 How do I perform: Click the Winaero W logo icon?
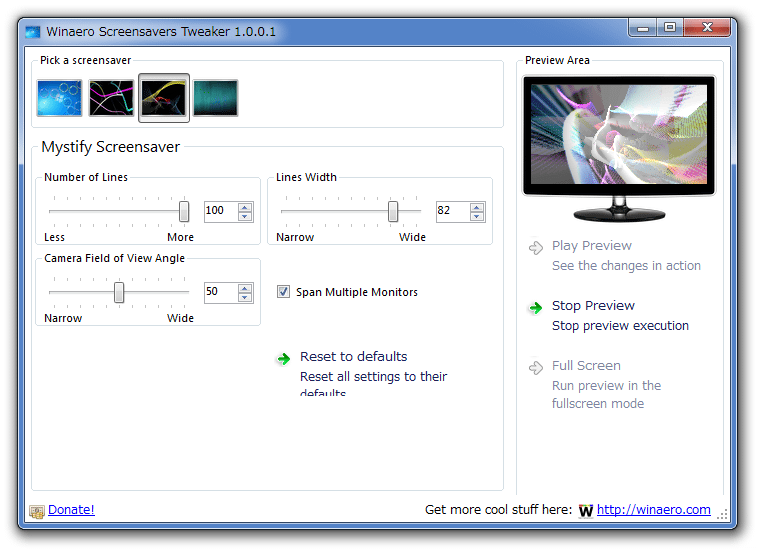click(x=586, y=511)
